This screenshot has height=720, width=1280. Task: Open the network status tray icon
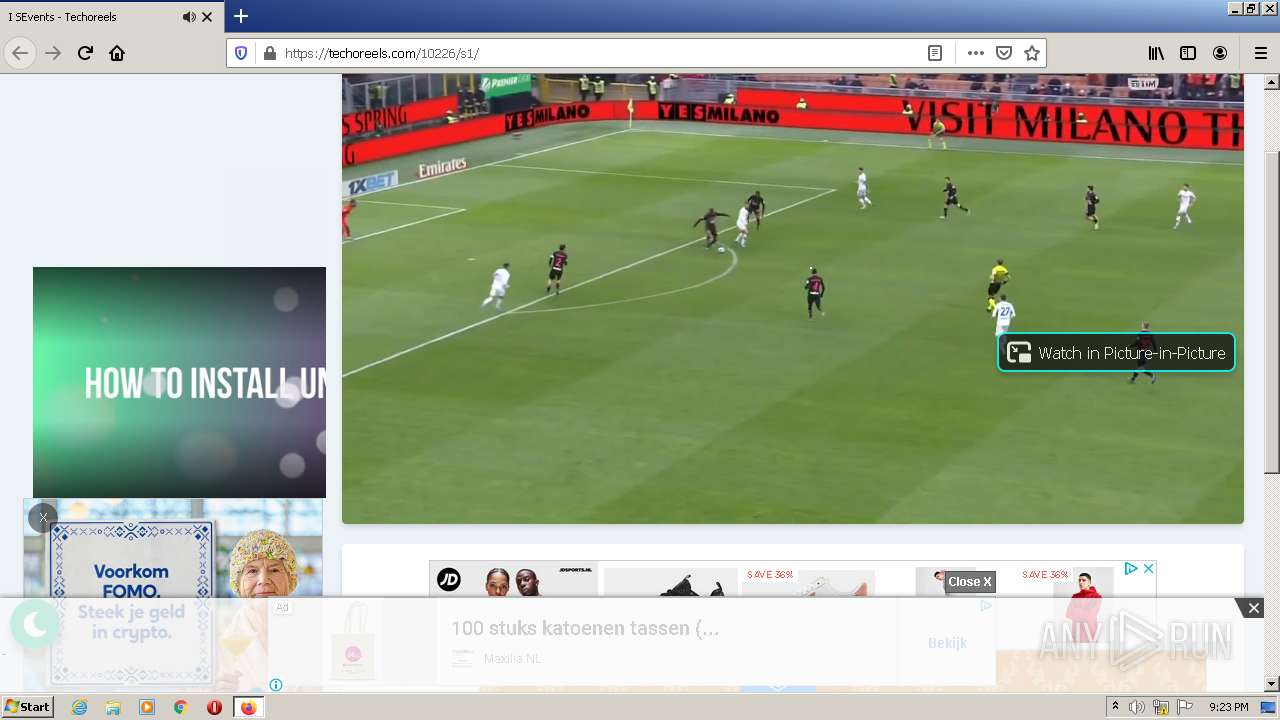1161,707
